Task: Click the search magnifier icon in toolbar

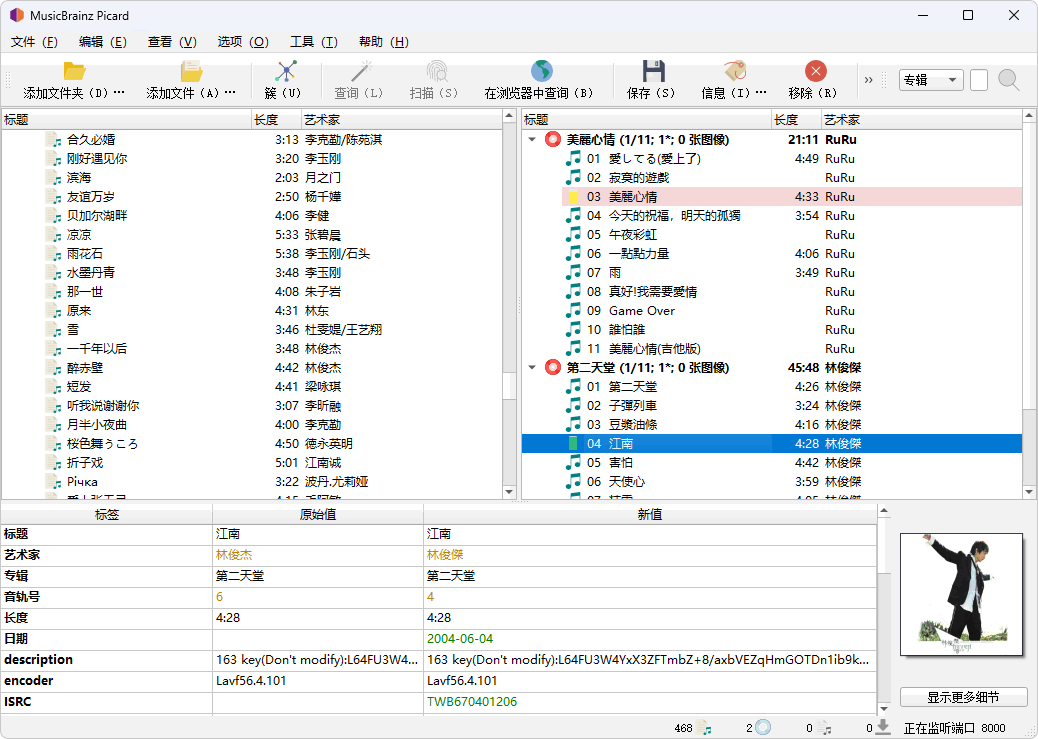Action: (x=1008, y=80)
